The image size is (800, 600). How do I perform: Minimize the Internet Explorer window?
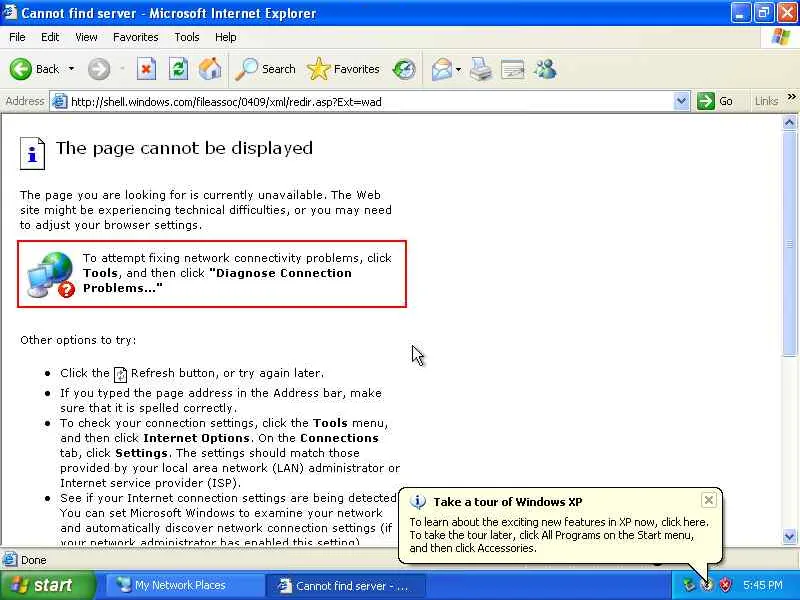click(740, 13)
